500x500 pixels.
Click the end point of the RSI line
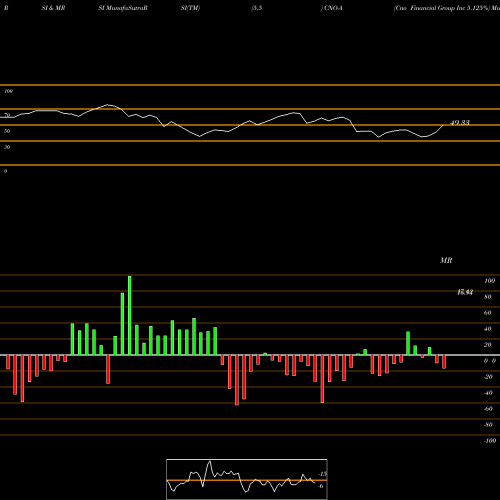coord(443,125)
